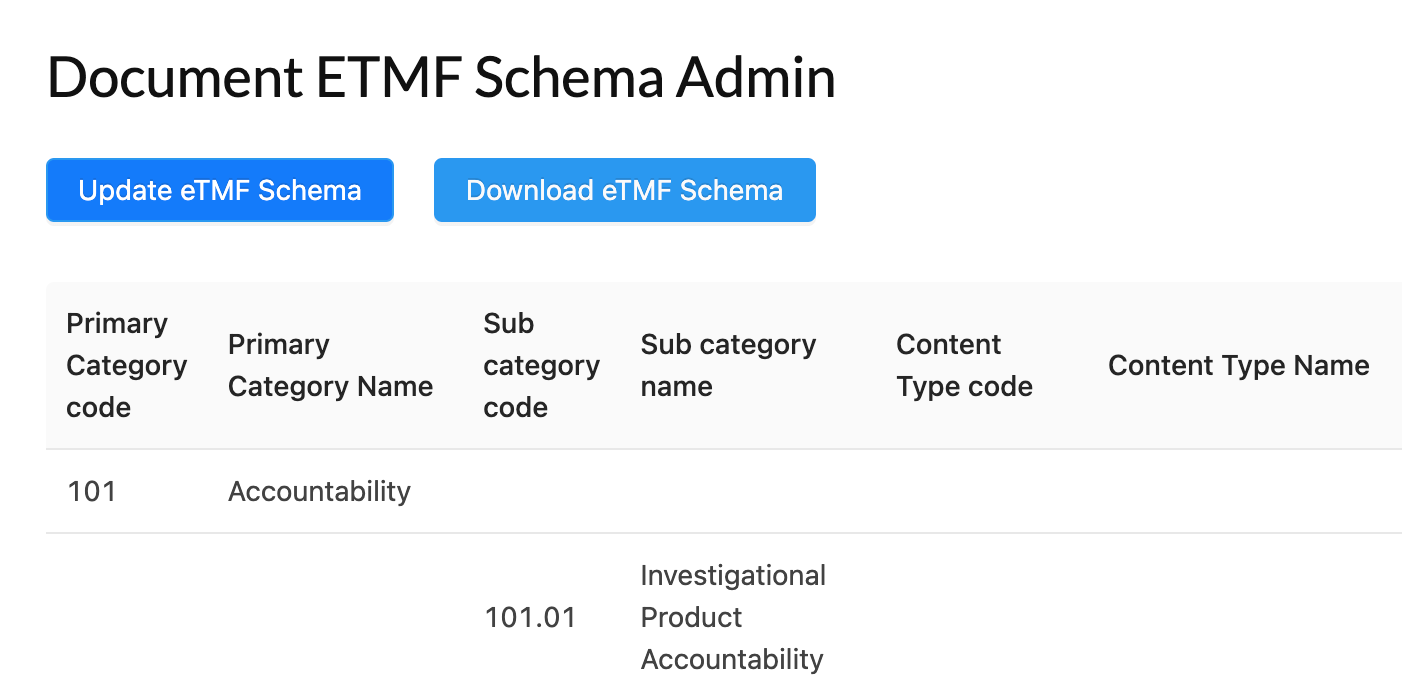Click empty Content Type code cell in 101.01 row
This screenshot has height=700, width=1402.
click(980, 617)
